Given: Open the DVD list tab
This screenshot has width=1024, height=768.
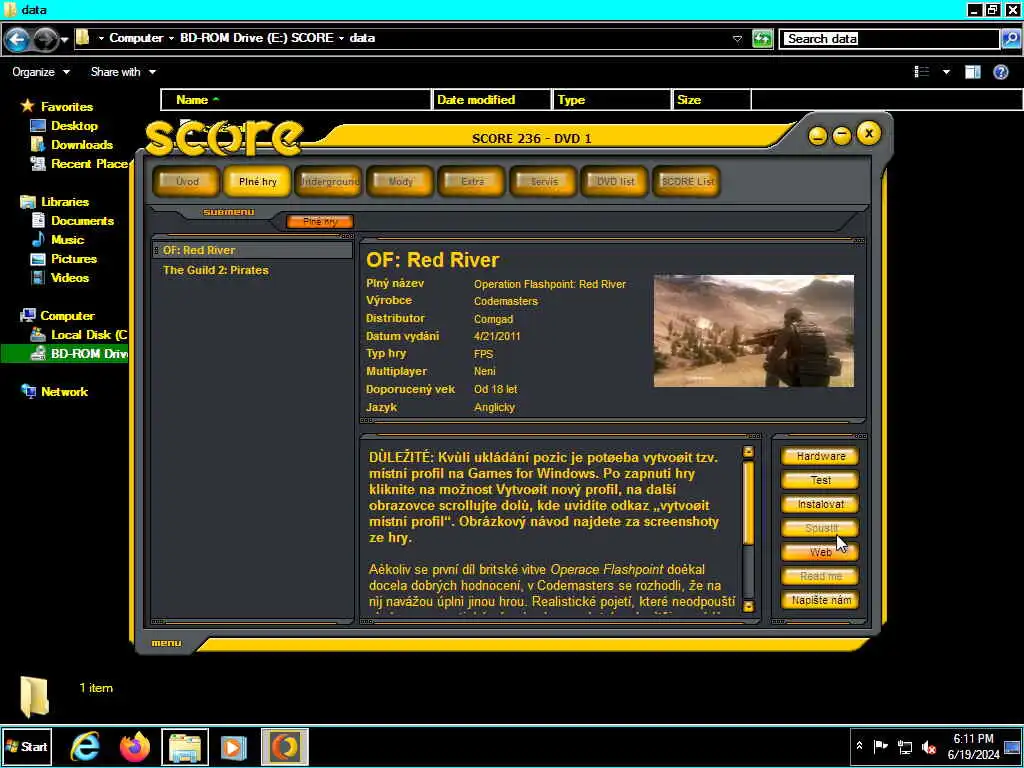Looking at the screenshot, I should tap(615, 182).
